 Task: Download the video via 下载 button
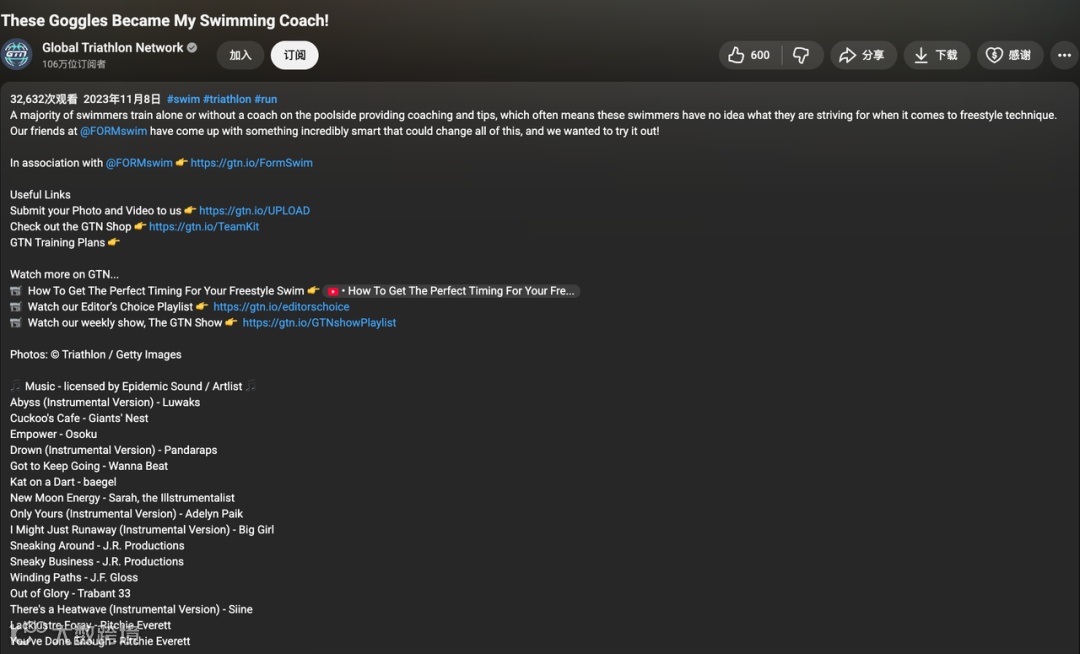click(x=937, y=55)
